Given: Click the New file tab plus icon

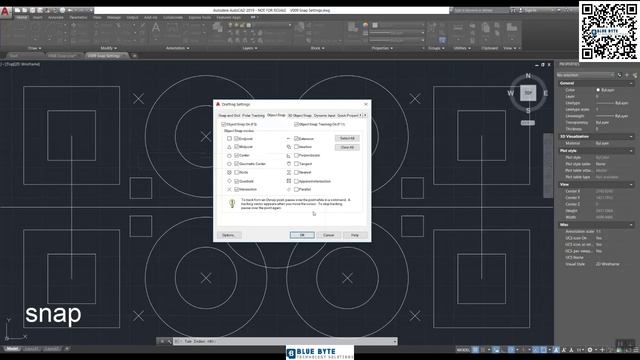Looking at the screenshot, I should pyautogui.click(x=134, y=56).
